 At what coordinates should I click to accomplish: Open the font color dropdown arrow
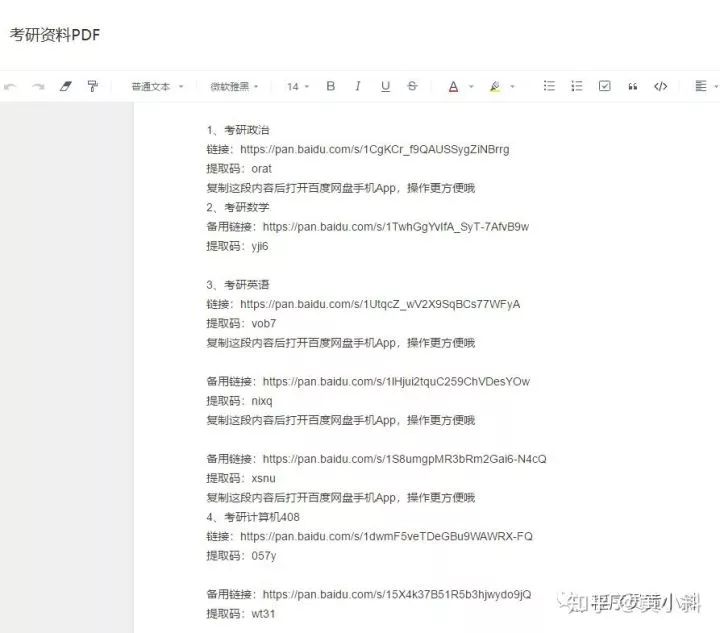click(x=471, y=86)
